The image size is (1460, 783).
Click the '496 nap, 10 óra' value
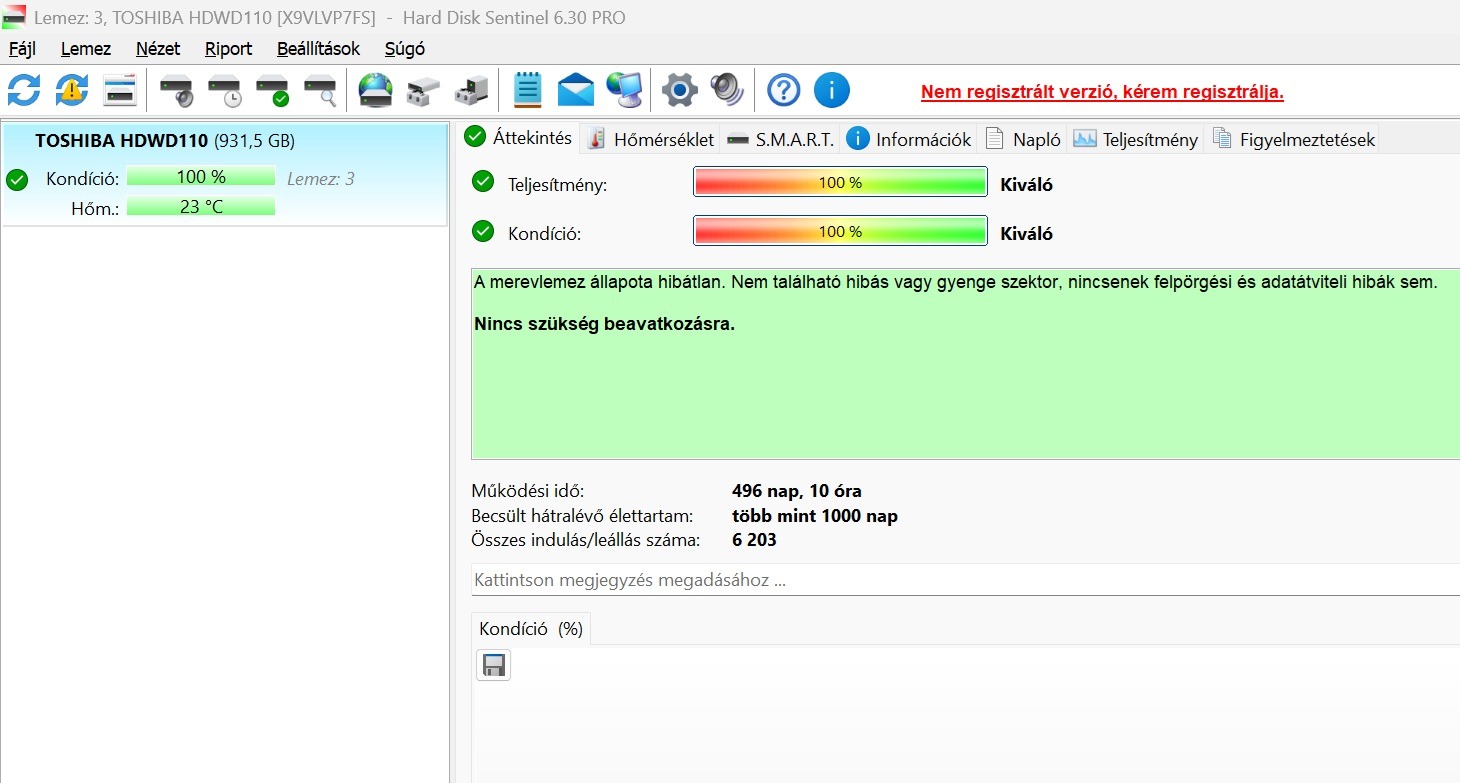[797, 491]
